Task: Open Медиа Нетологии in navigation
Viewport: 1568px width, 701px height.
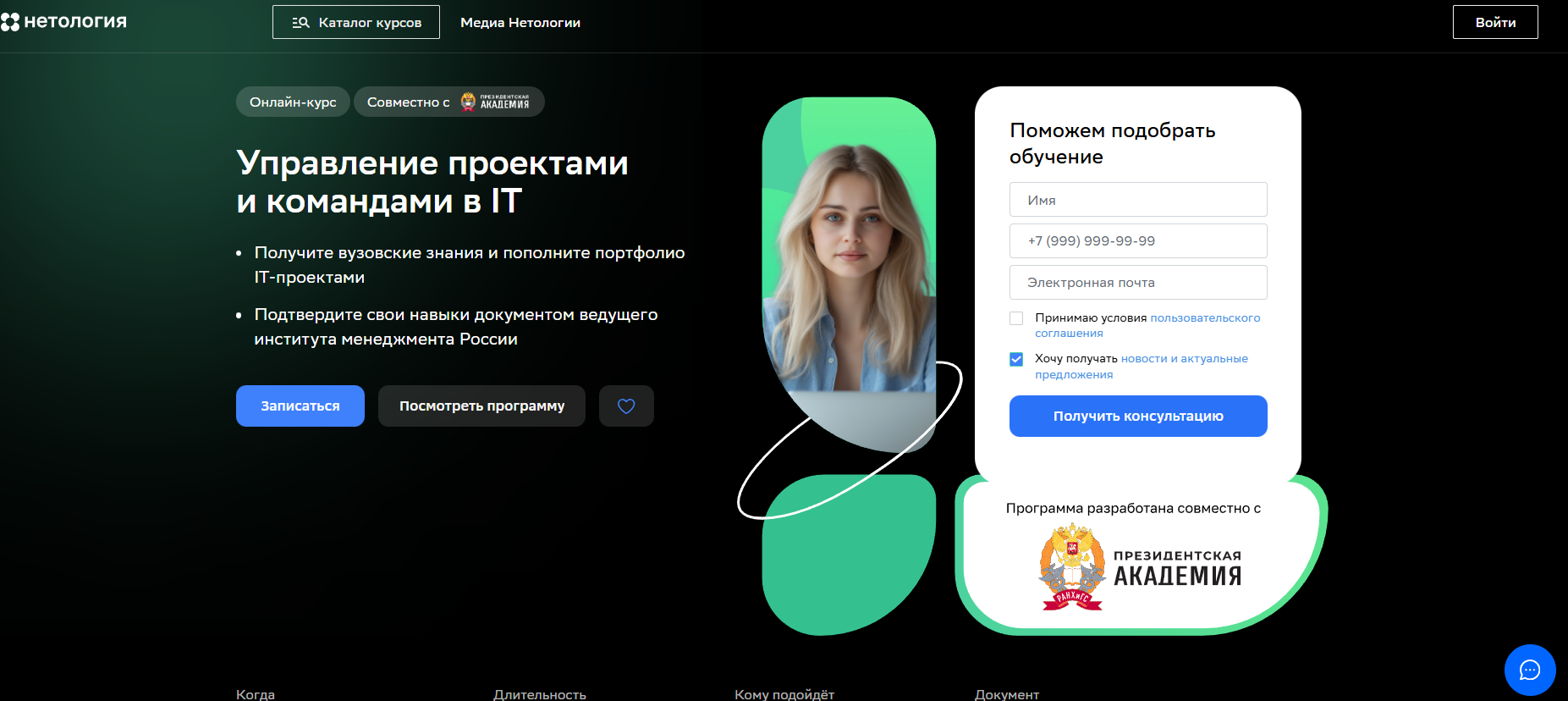Action: tap(520, 23)
